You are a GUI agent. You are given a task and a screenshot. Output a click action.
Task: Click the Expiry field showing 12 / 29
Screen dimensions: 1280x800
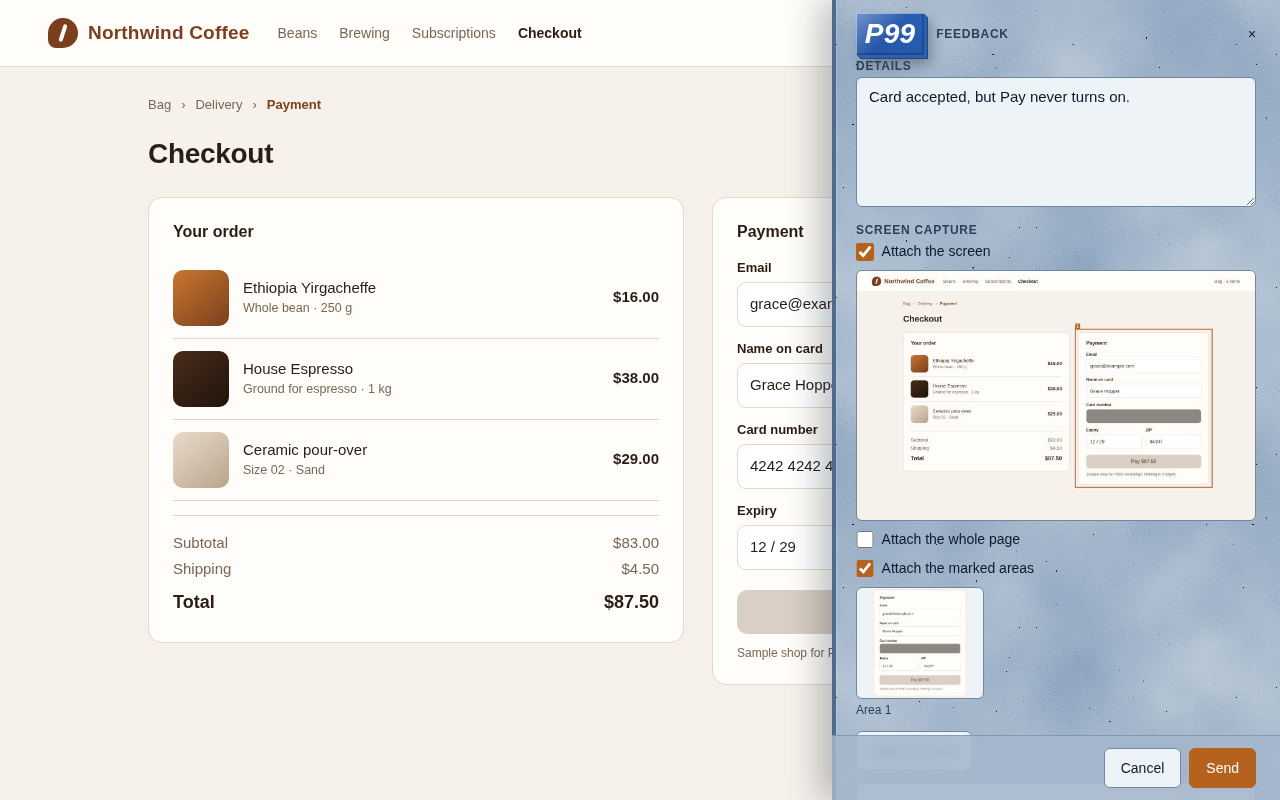click(785, 547)
